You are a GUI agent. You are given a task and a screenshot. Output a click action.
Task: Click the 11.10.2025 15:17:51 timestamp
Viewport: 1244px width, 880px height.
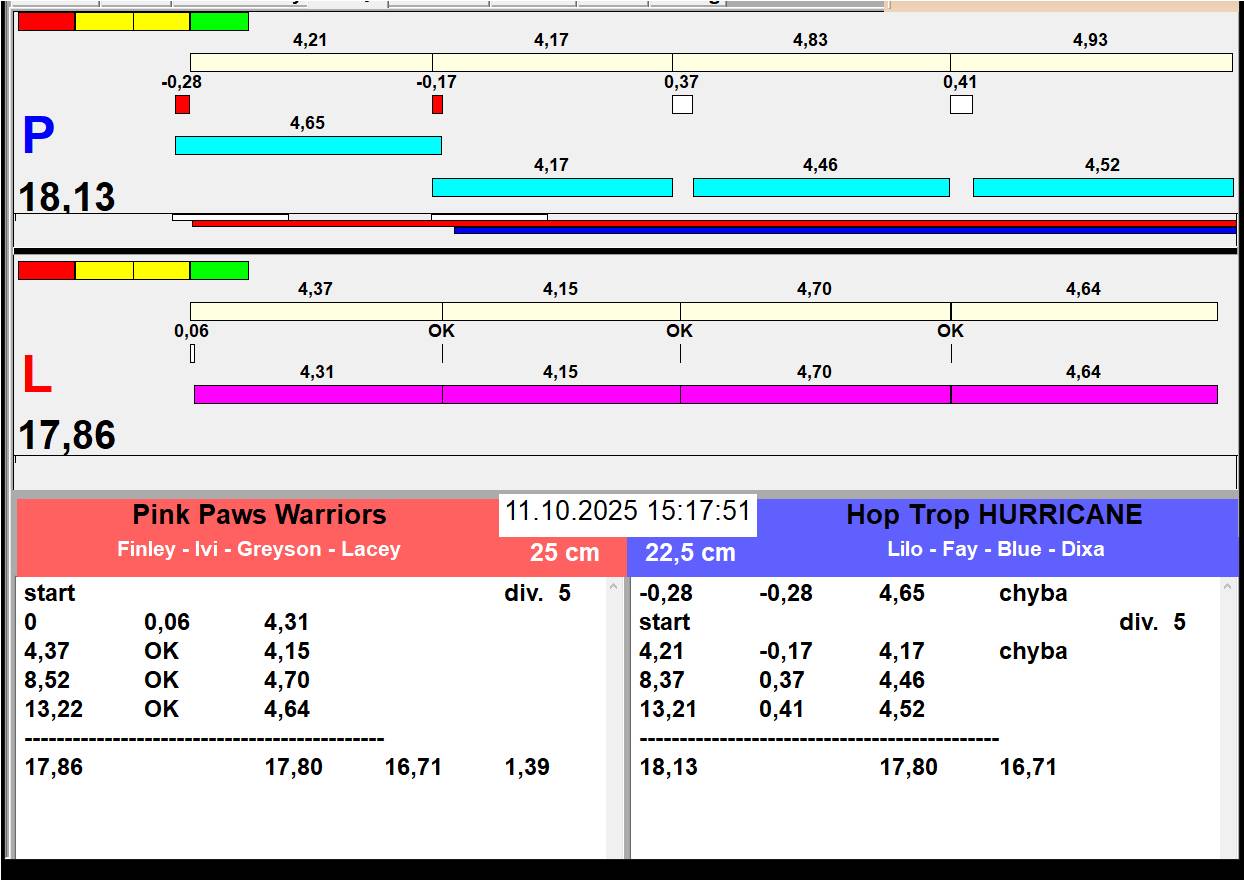[x=627, y=511]
